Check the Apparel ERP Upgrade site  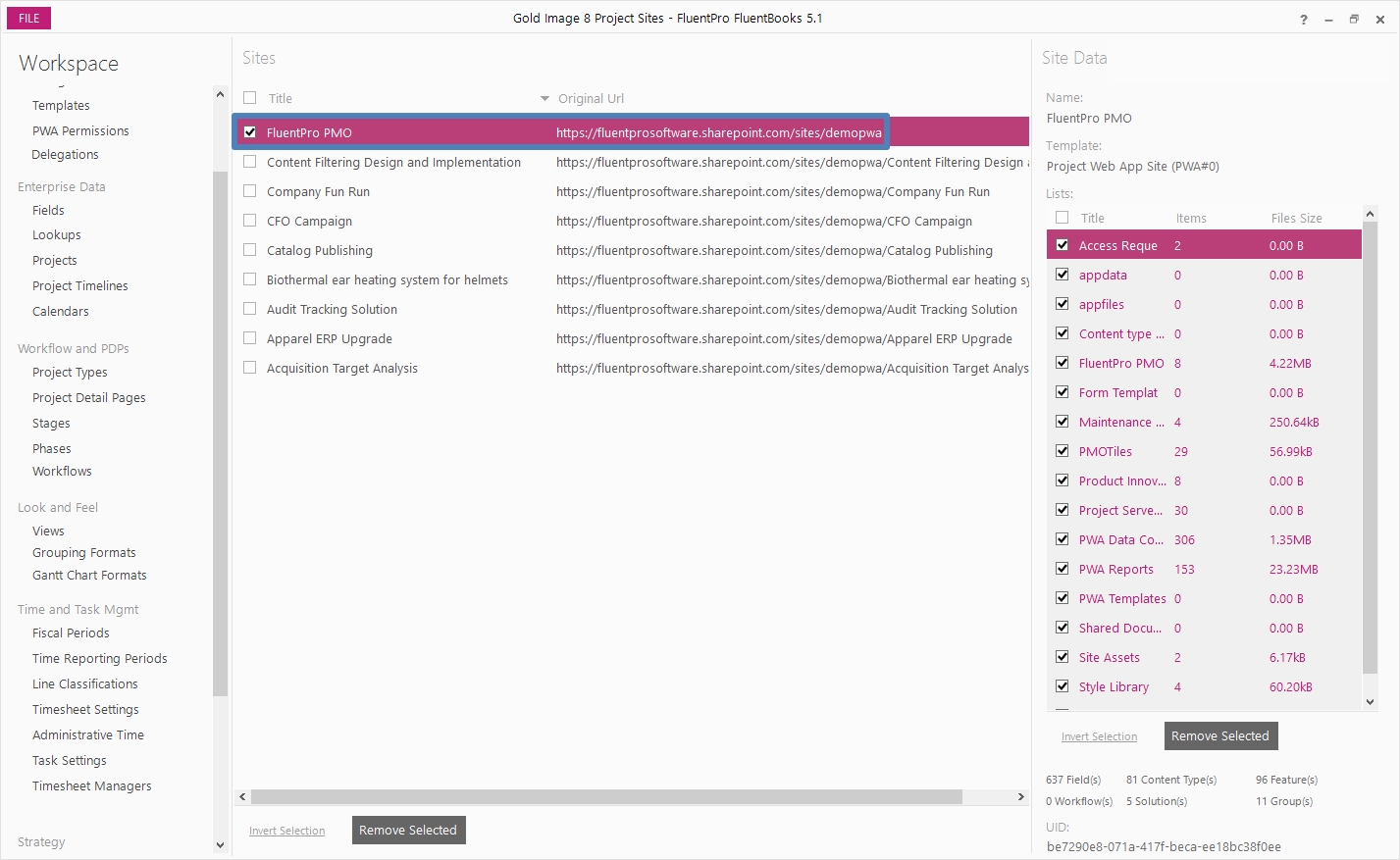tap(250, 338)
